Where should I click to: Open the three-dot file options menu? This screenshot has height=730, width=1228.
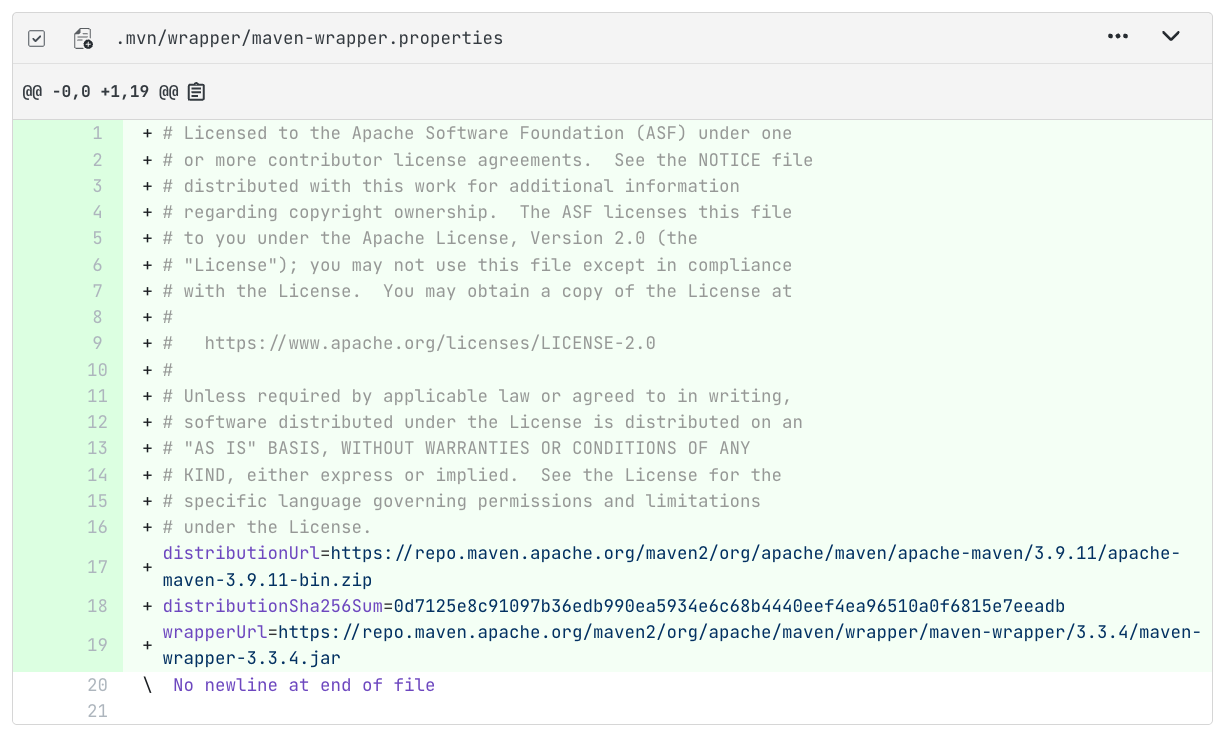1118,37
